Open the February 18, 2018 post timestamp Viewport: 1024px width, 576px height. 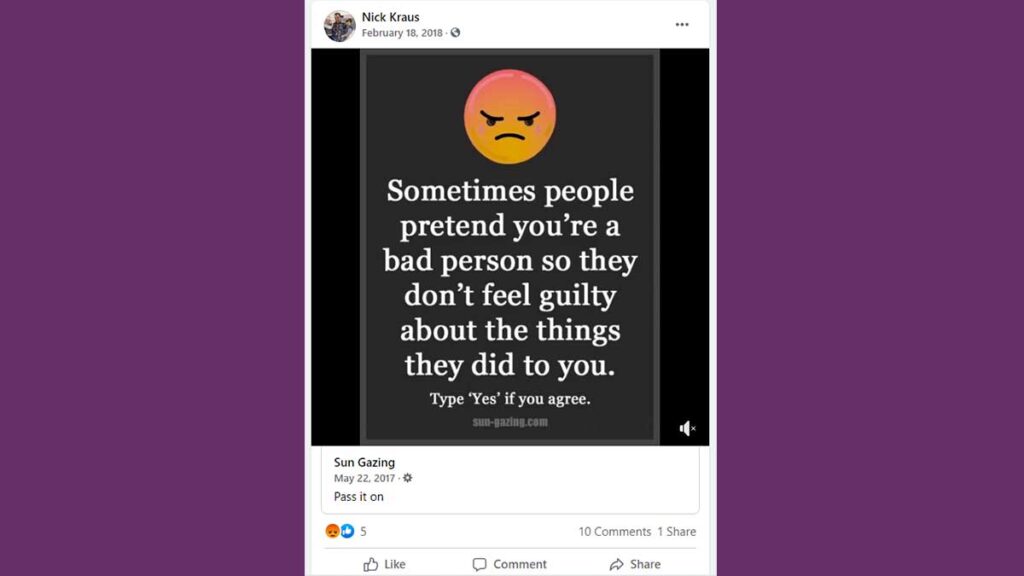(x=402, y=33)
